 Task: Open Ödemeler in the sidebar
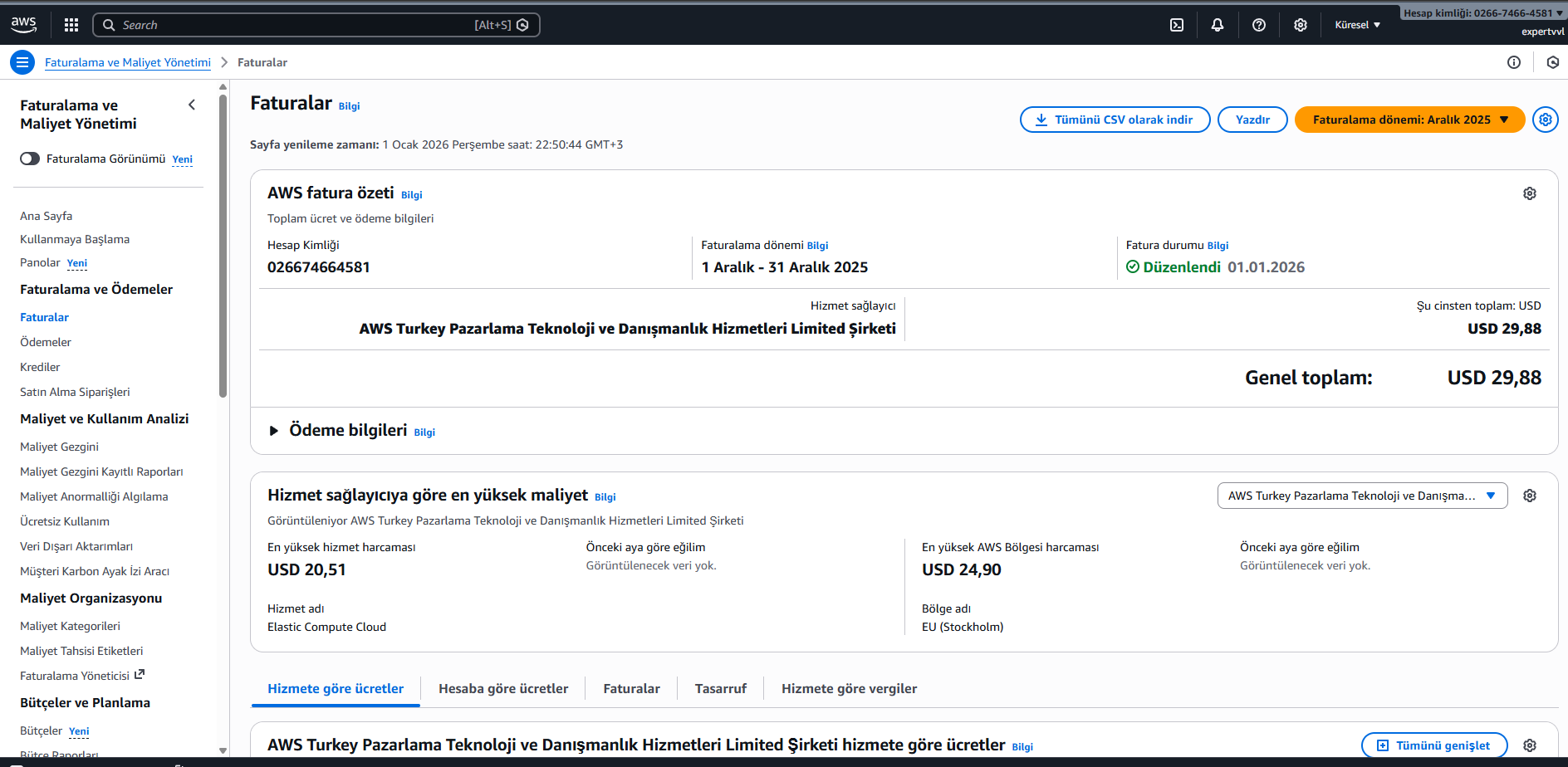point(46,342)
